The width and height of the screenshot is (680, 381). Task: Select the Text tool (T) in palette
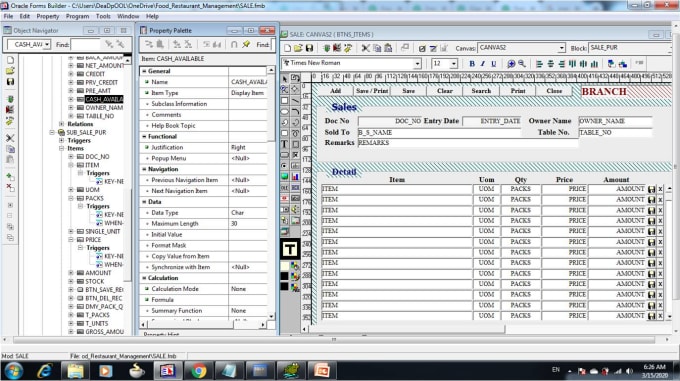(x=284, y=144)
